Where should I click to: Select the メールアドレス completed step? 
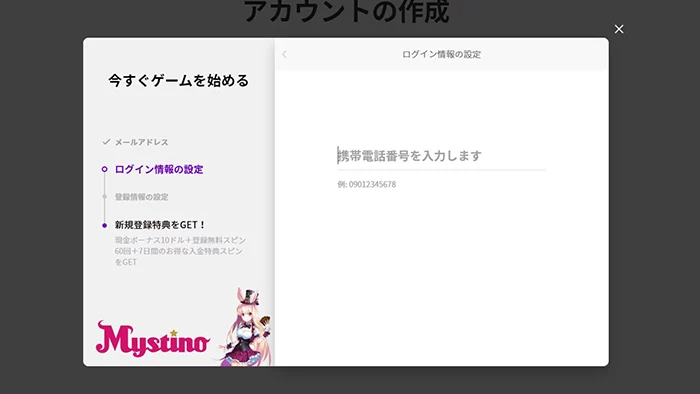[x=142, y=142]
